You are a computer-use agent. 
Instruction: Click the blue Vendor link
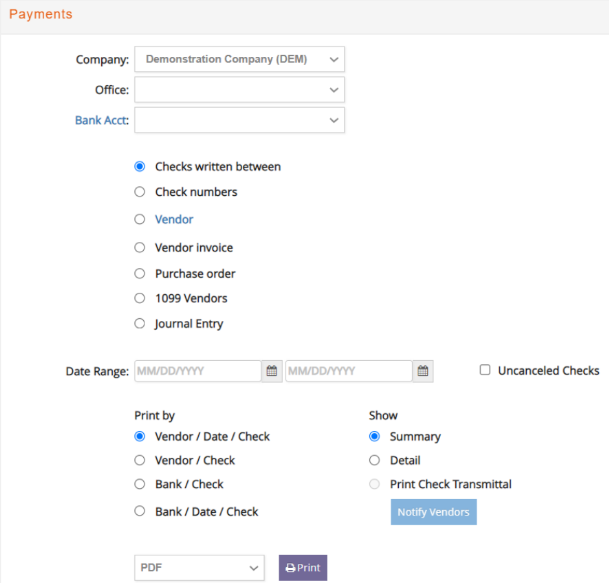(x=174, y=219)
